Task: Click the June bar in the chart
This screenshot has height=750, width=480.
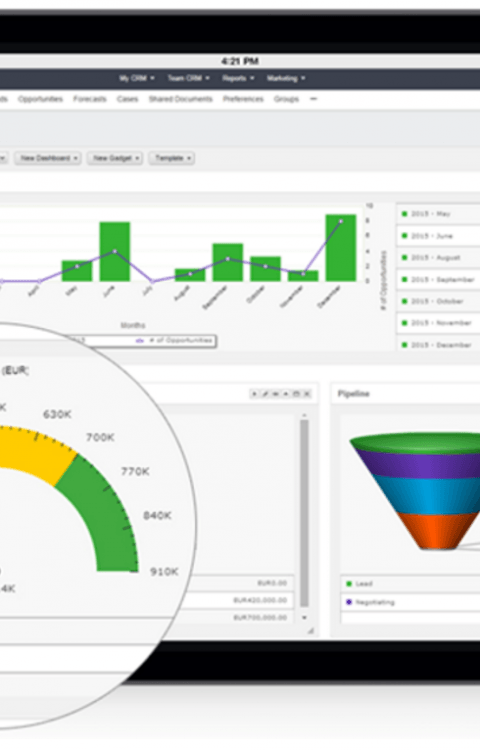Action: 115,252
